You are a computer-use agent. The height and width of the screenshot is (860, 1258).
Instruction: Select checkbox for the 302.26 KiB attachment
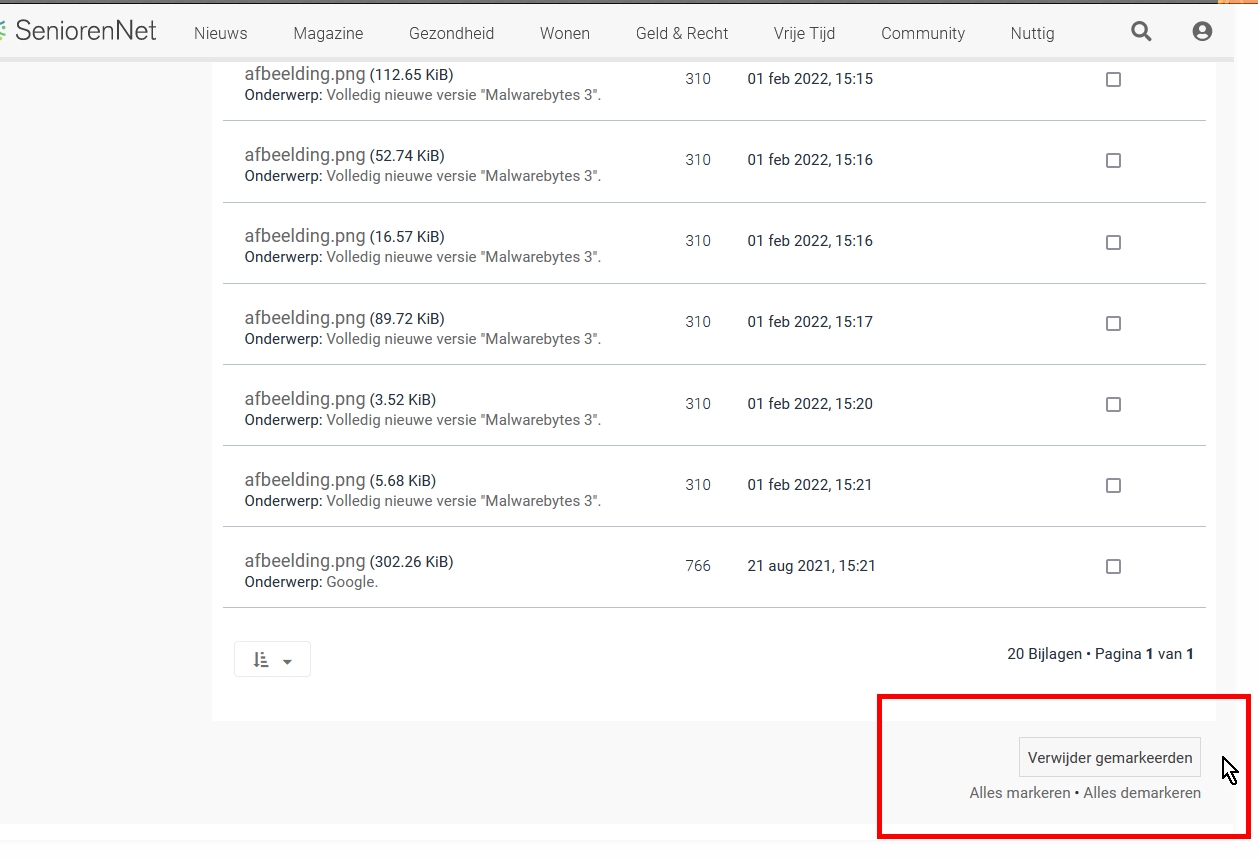pyautogui.click(x=1113, y=567)
